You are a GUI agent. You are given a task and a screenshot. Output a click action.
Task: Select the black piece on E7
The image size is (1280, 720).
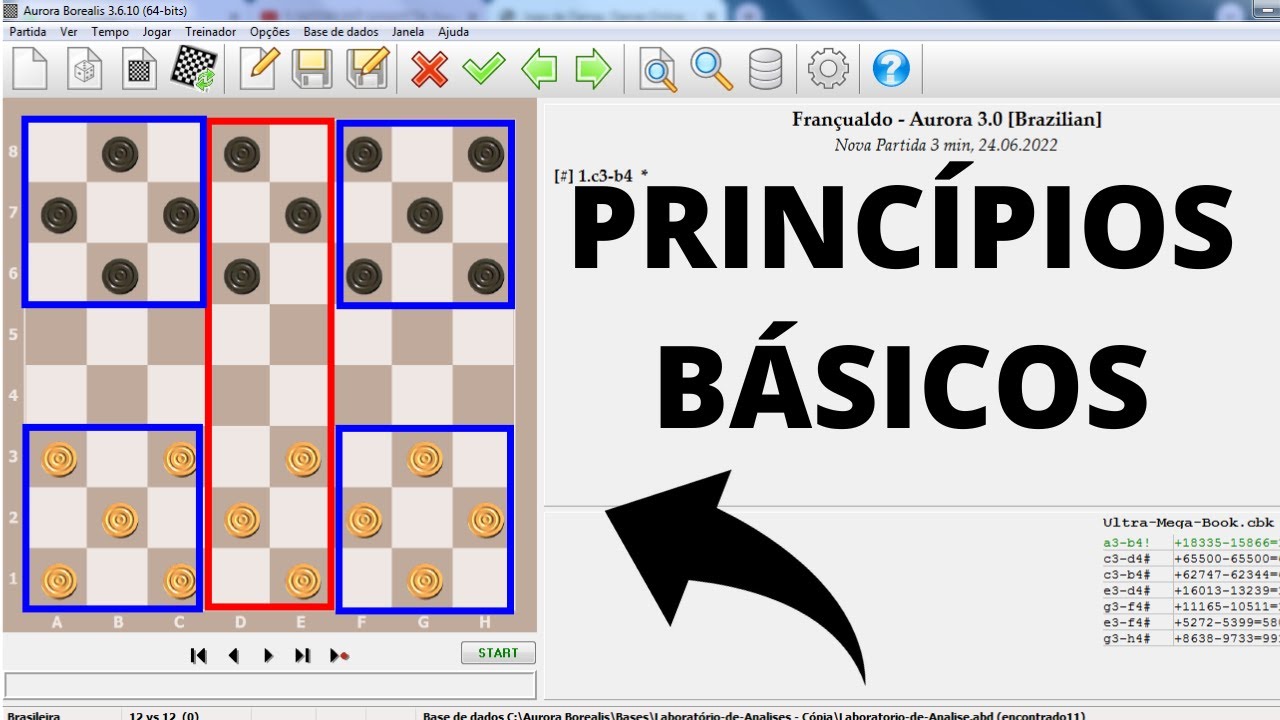(303, 214)
